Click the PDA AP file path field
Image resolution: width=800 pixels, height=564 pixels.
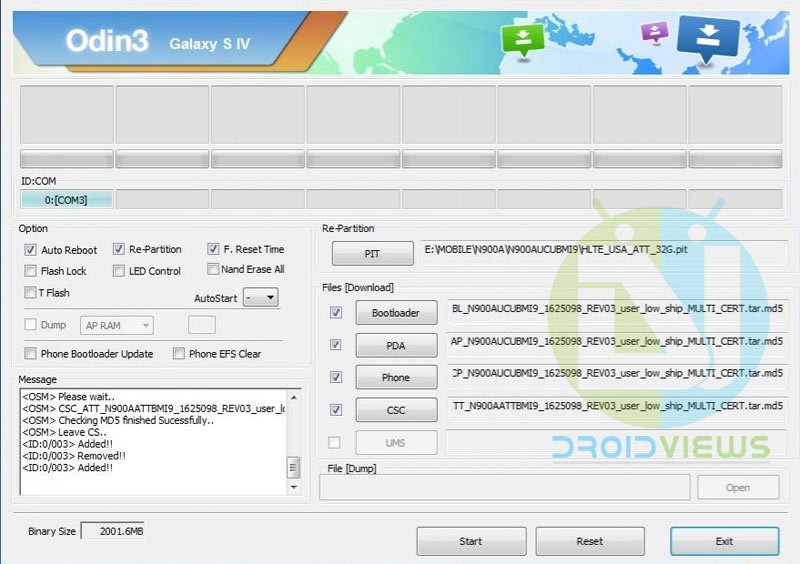coord(618,345)
